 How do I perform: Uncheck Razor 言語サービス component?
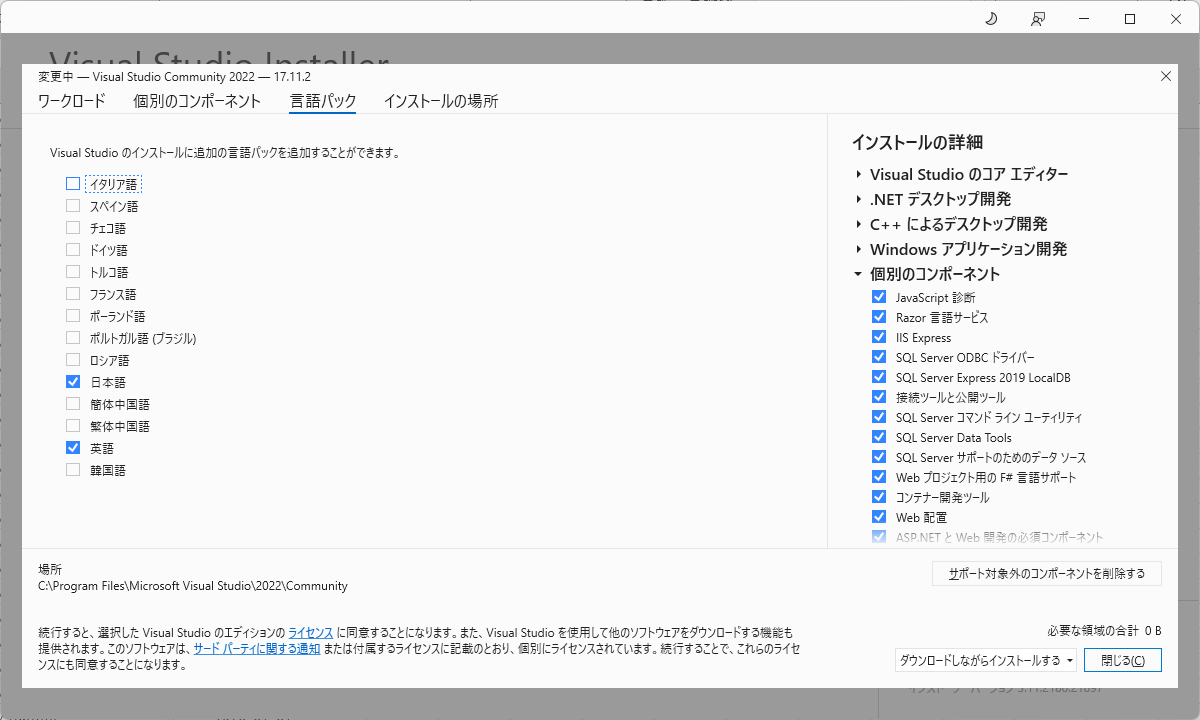click(x=879, y=317)
